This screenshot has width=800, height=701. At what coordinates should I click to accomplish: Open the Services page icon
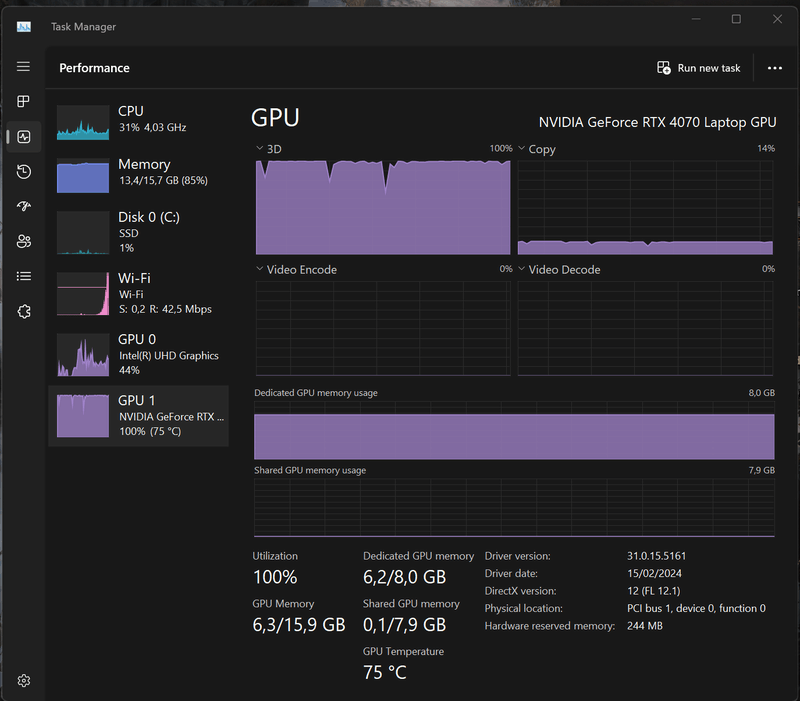click(x=23, y=311)
